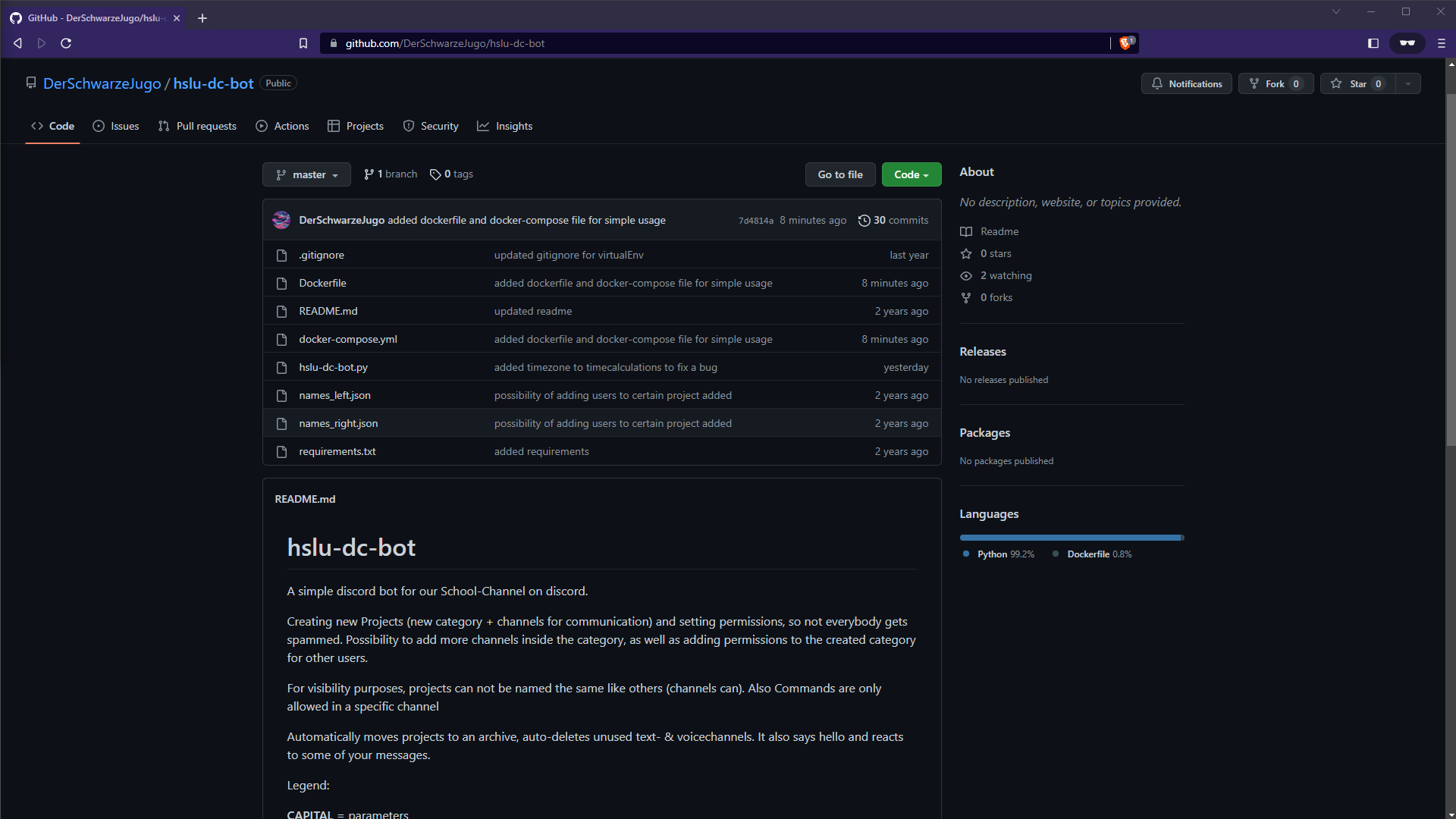The height and width of the screenshot is (819, 1456).
Task: Open the master branch selector
Action: click(x=306, y=174)
